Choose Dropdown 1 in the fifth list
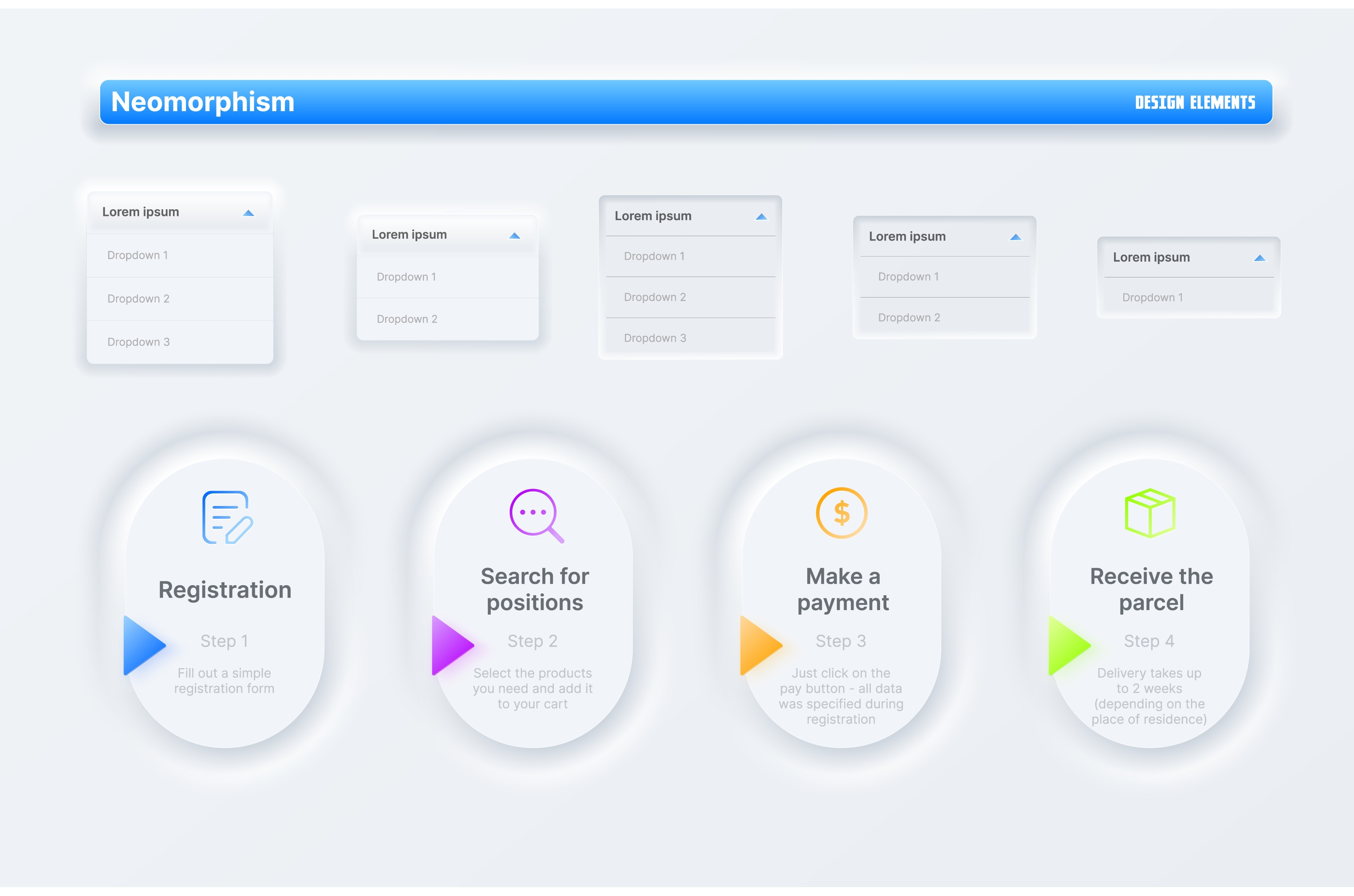 1152,298
